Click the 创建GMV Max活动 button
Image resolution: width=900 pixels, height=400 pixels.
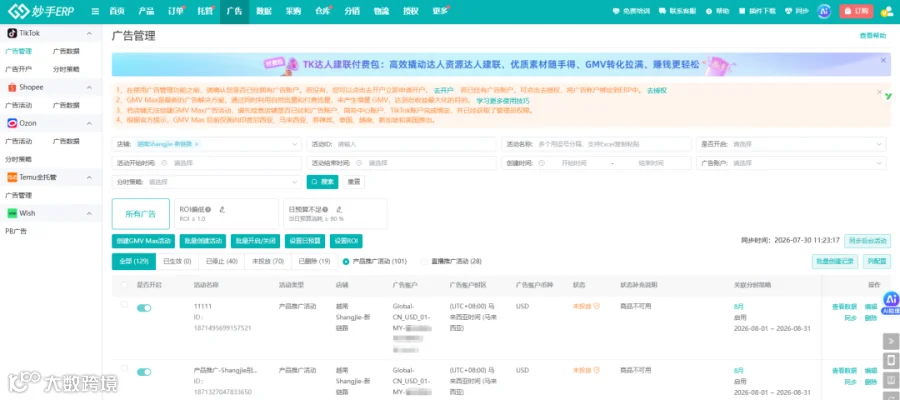coord(143,241)
